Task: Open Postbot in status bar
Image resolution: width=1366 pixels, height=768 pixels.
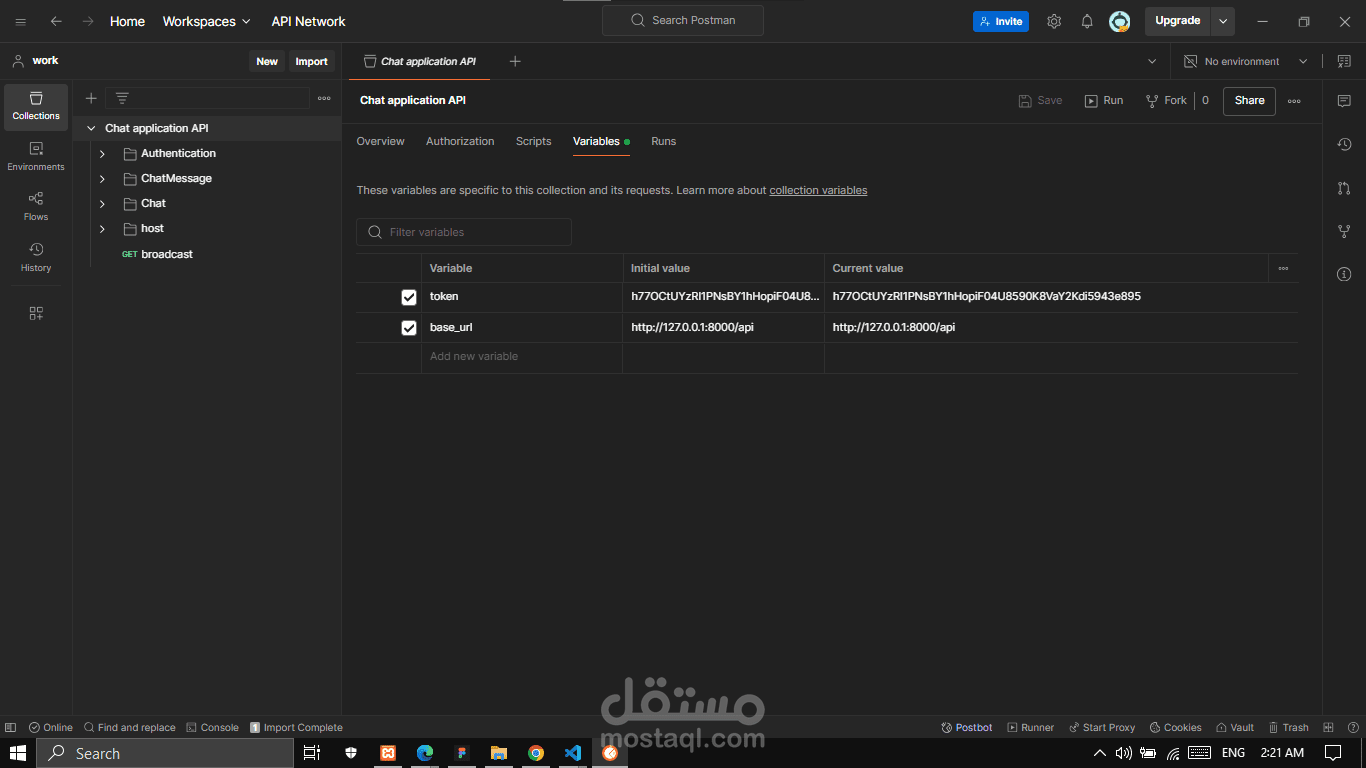Action: 967,727
